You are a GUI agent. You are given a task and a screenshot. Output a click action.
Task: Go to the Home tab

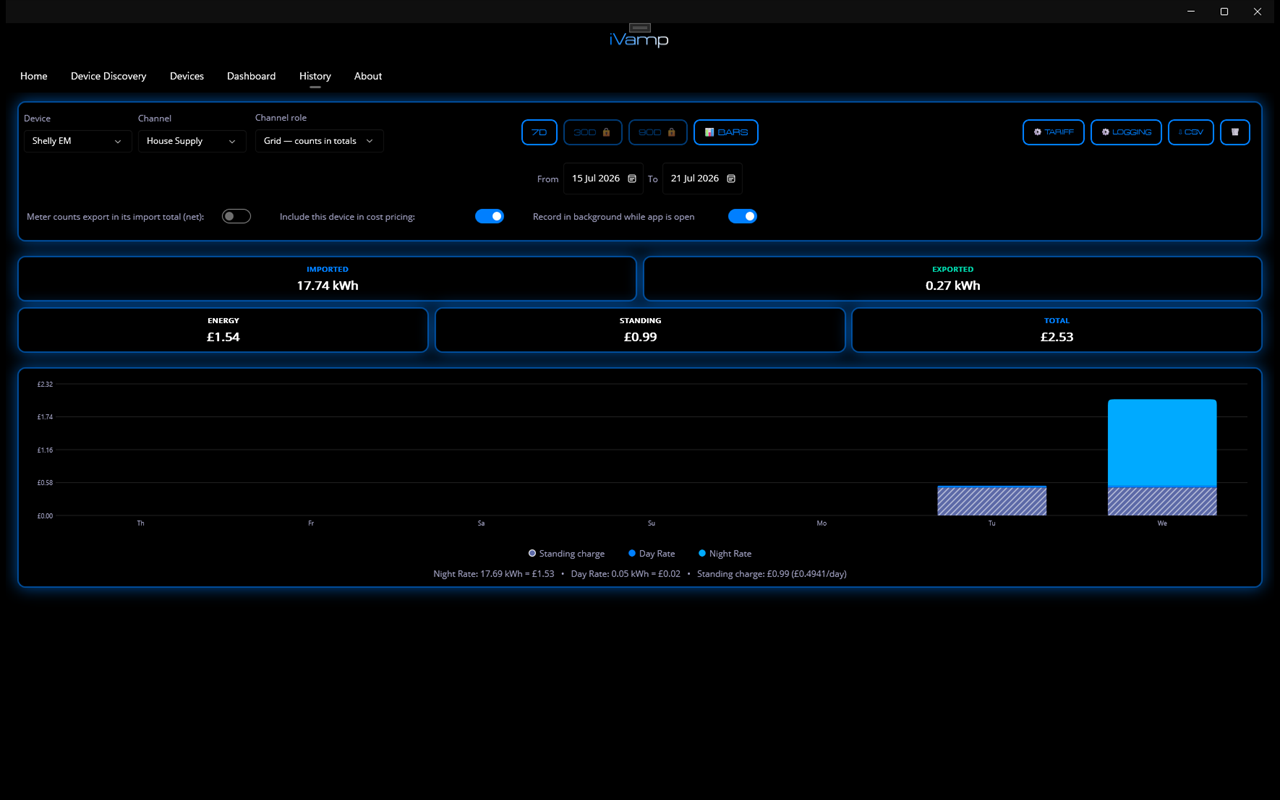[x=34, y=76]
